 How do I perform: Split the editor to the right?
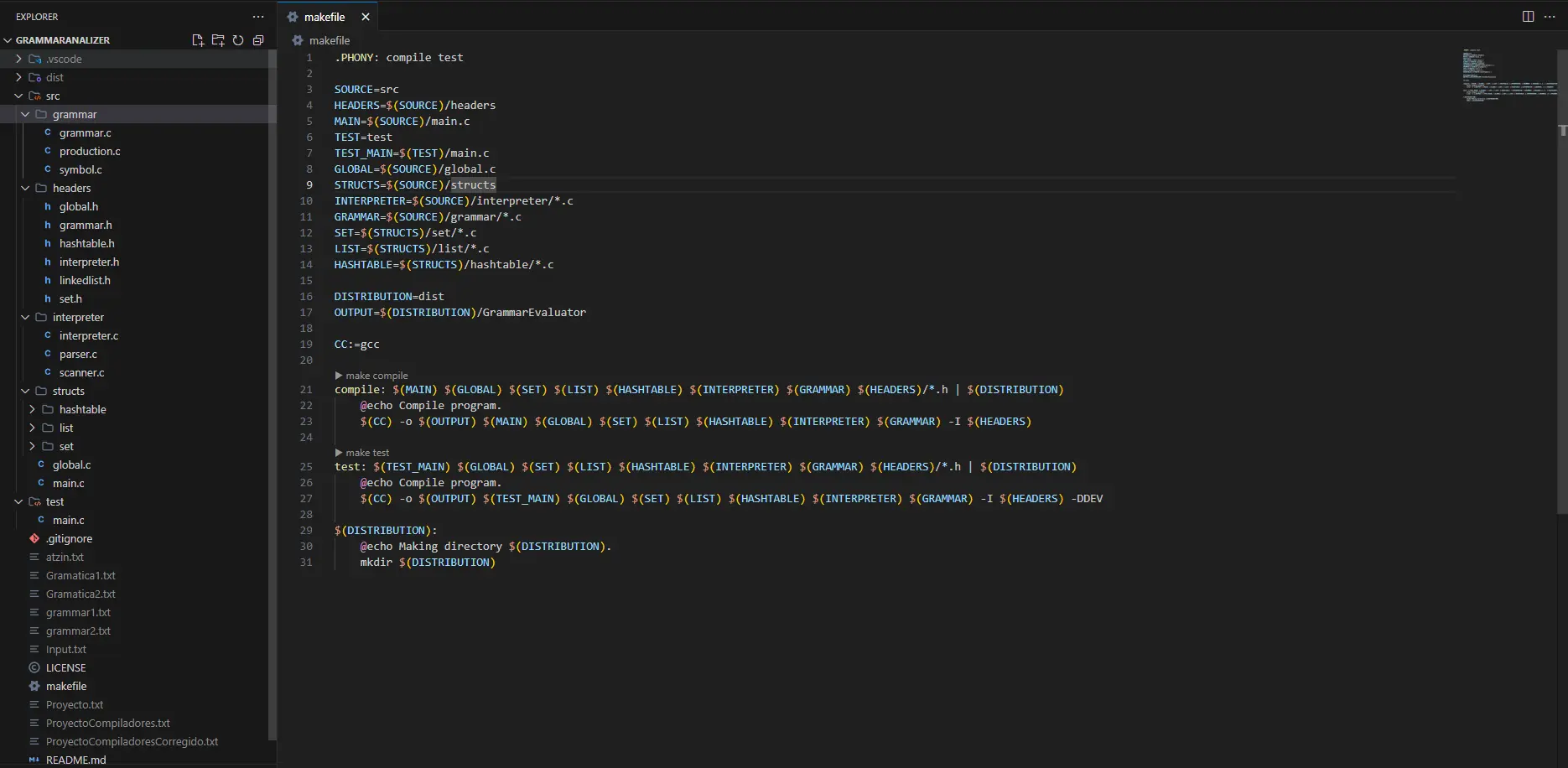pos(1529,17)
